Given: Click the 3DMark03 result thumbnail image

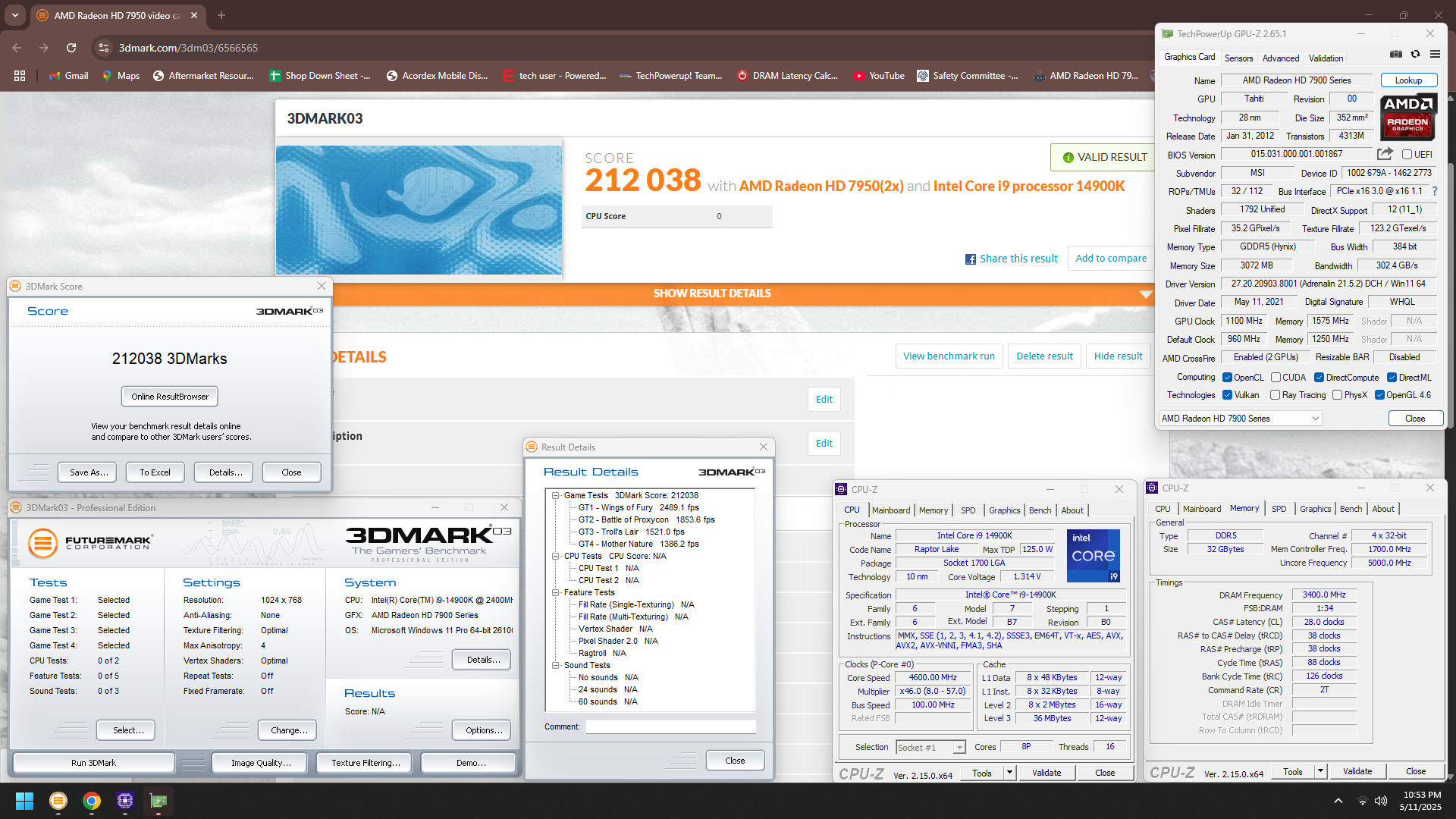Looking at the screenshot, I should [419, 210].
